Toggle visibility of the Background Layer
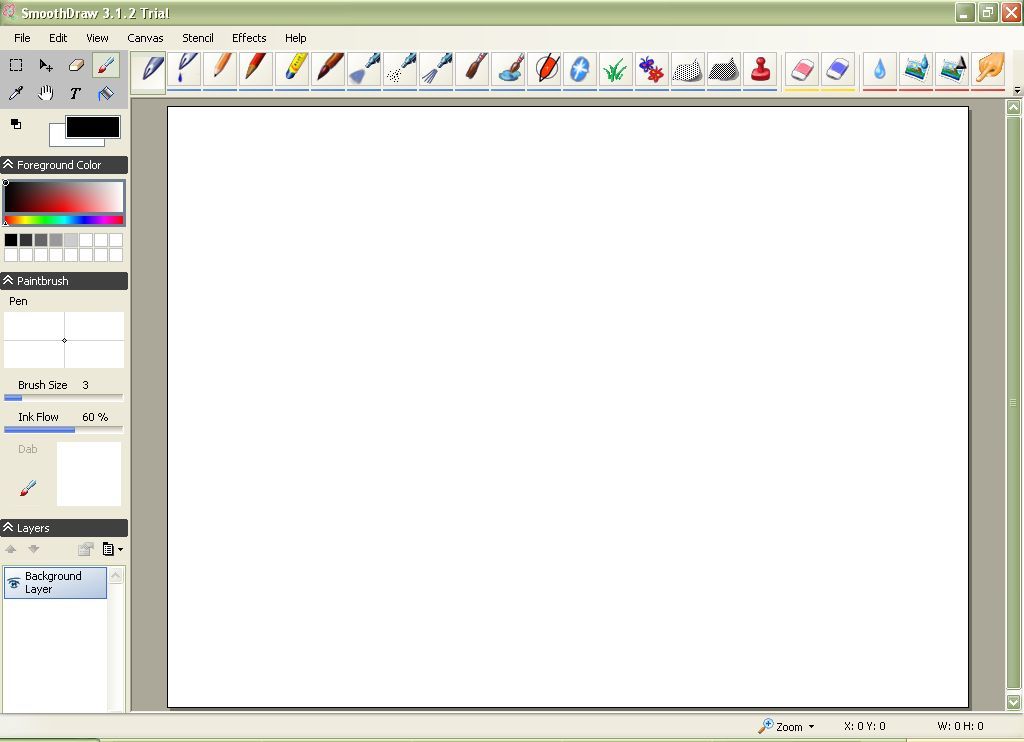 tap(12, 581)
